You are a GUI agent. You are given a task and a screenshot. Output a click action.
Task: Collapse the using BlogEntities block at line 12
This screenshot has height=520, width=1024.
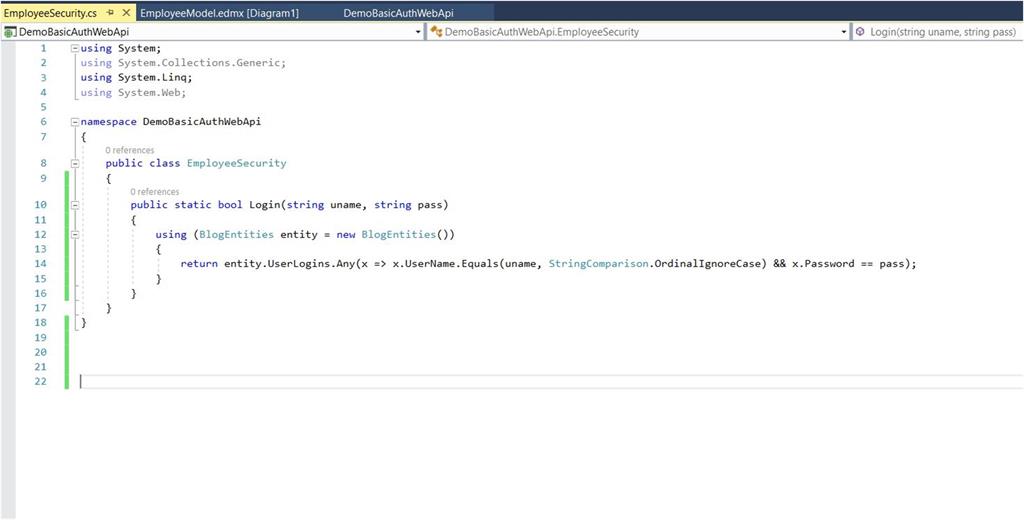75,235
